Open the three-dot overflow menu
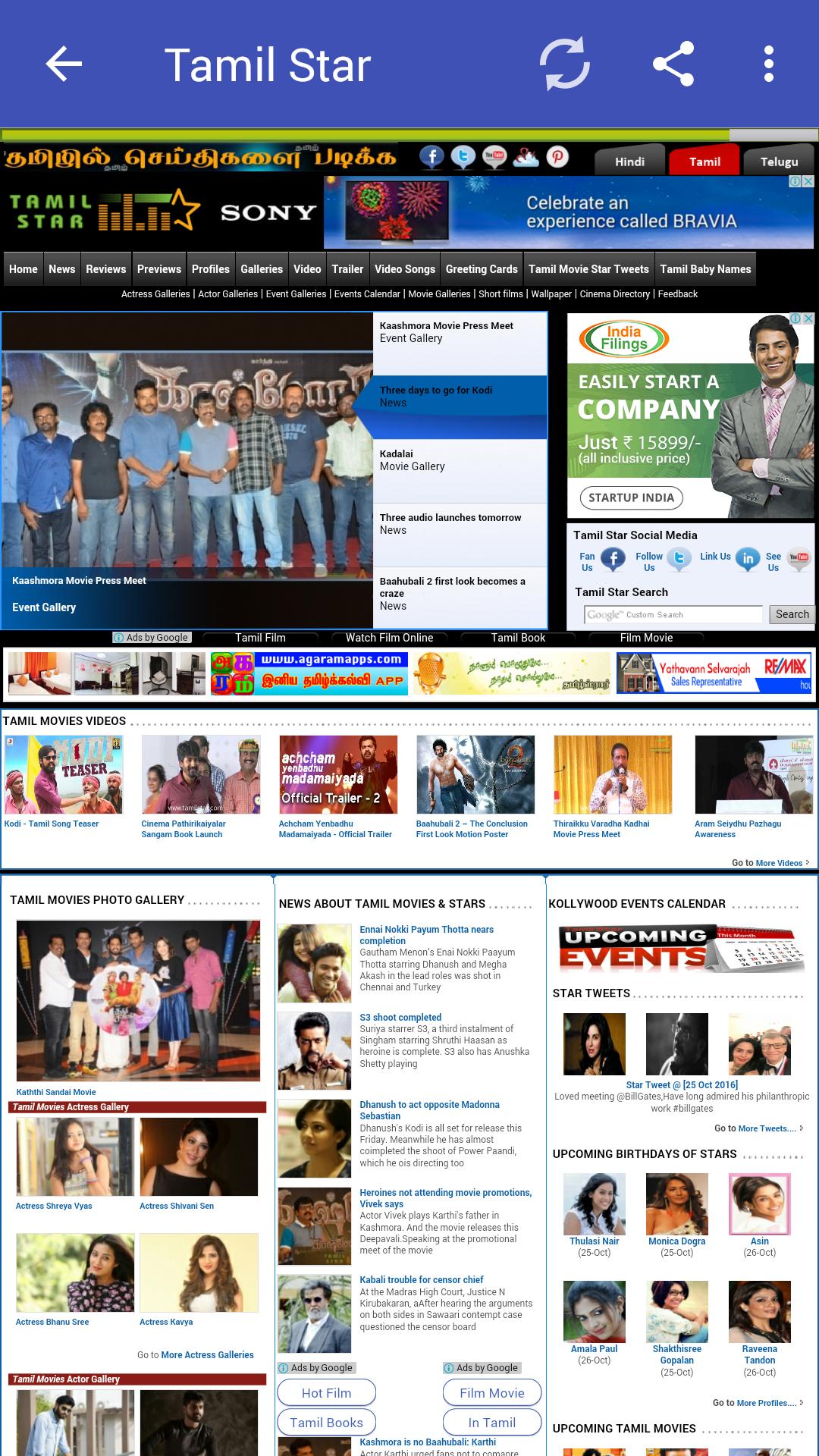 769,64
